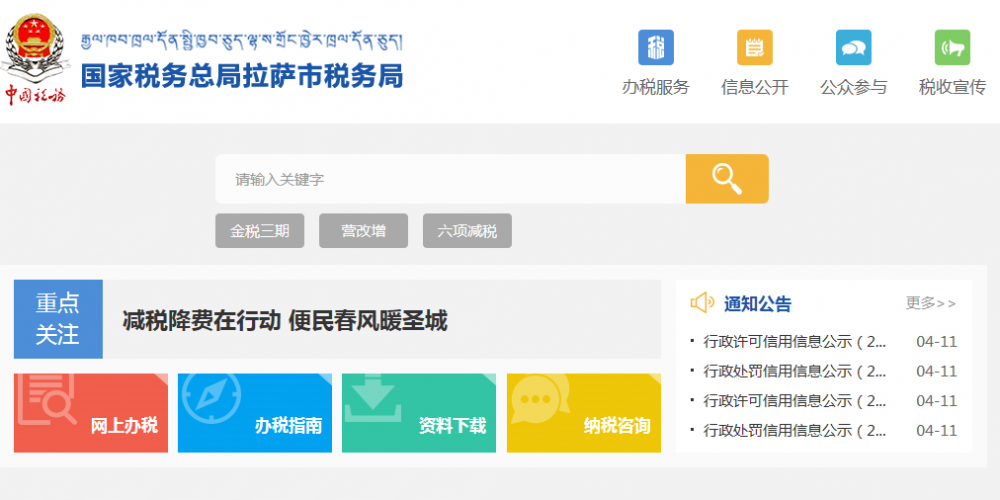Select the 公众参与 chat bubble icon
Image resolution: width=1000 pixels, height=500 pixels.
point(853,48)
